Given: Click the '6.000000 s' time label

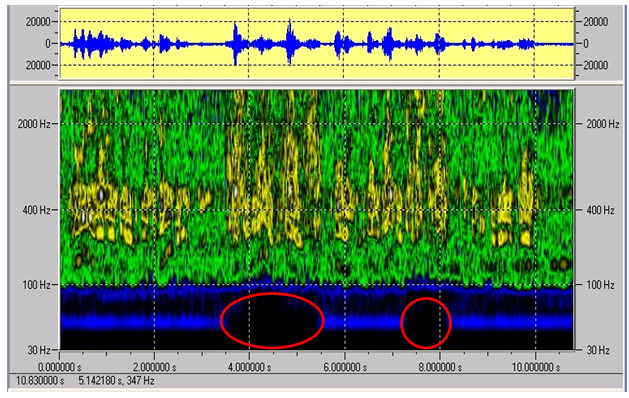Looking at the screenshot, I should (345, 368).
